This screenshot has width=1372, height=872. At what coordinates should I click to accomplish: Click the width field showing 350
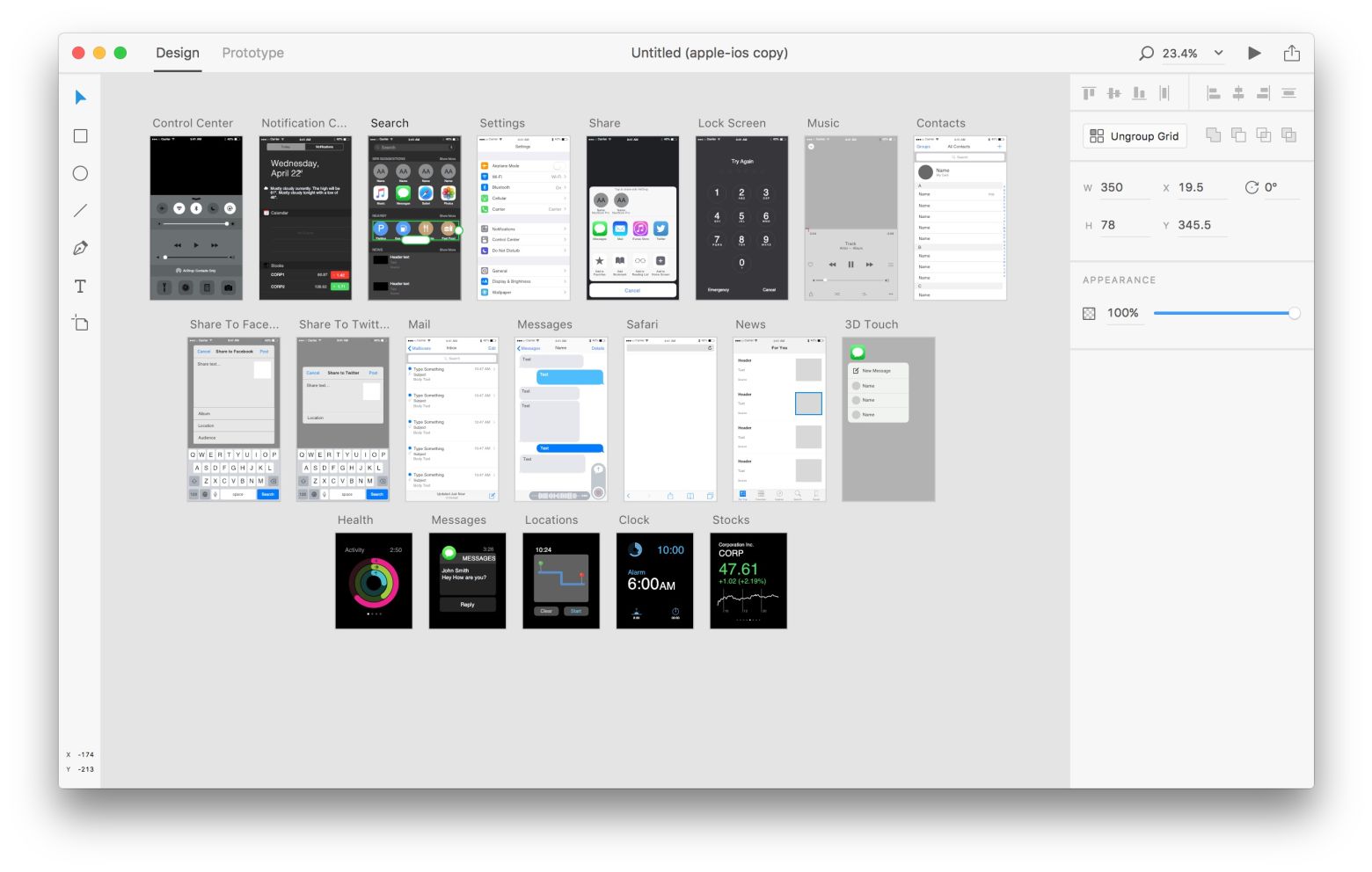click(x=1123, y=187)
